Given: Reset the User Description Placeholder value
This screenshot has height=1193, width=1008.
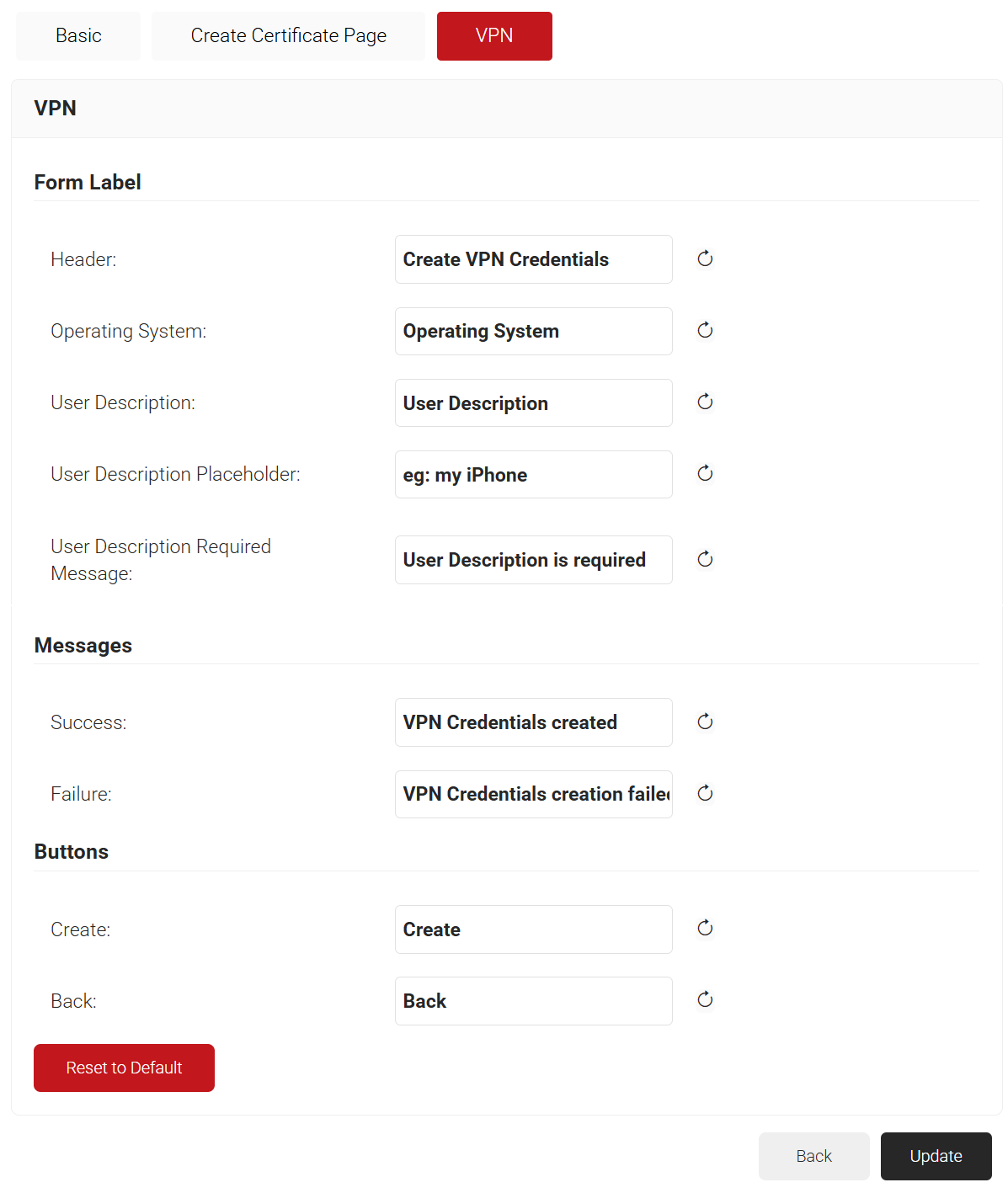Looking at the screenshot, I should 705,474.
